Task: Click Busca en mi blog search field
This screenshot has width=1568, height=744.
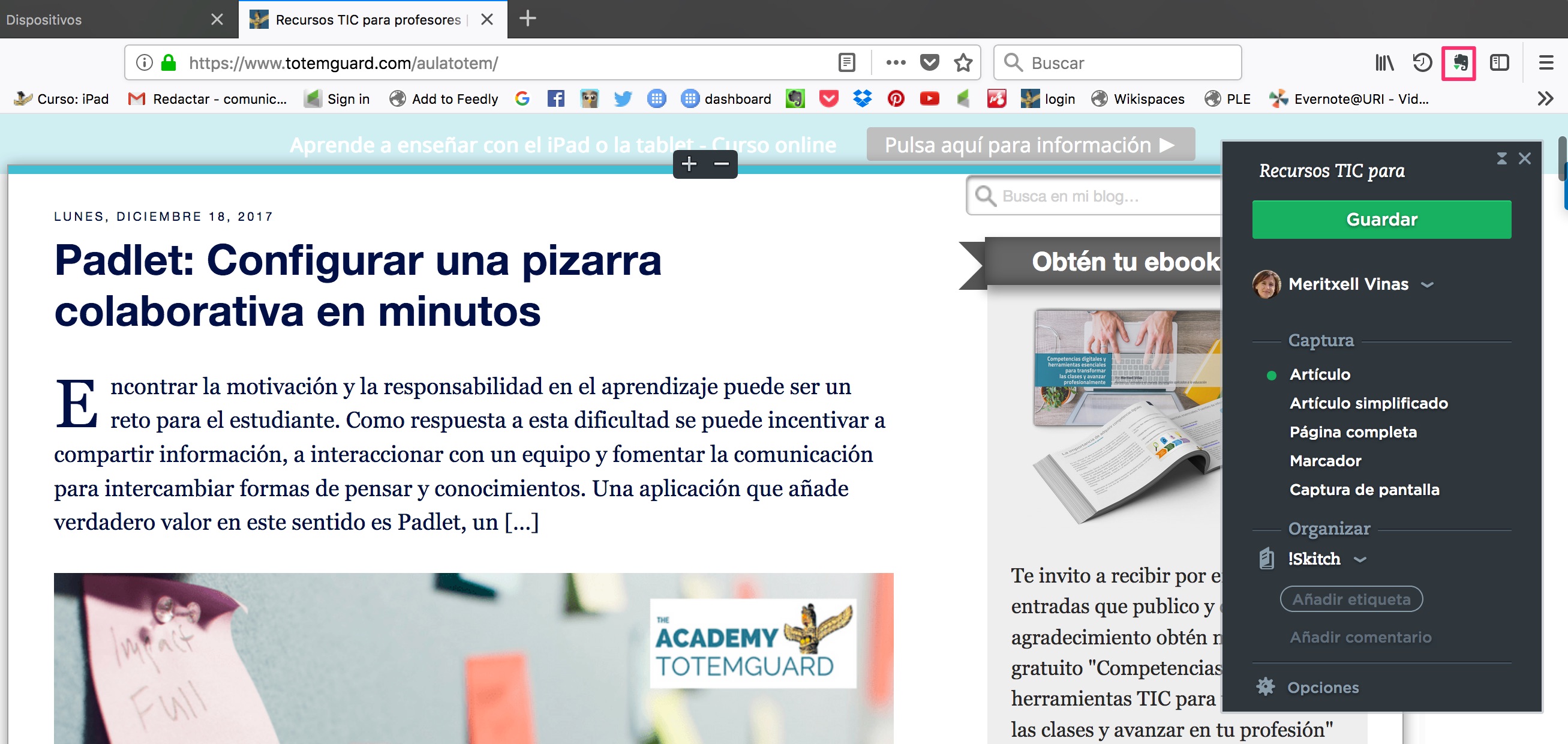Action: 1096,196
